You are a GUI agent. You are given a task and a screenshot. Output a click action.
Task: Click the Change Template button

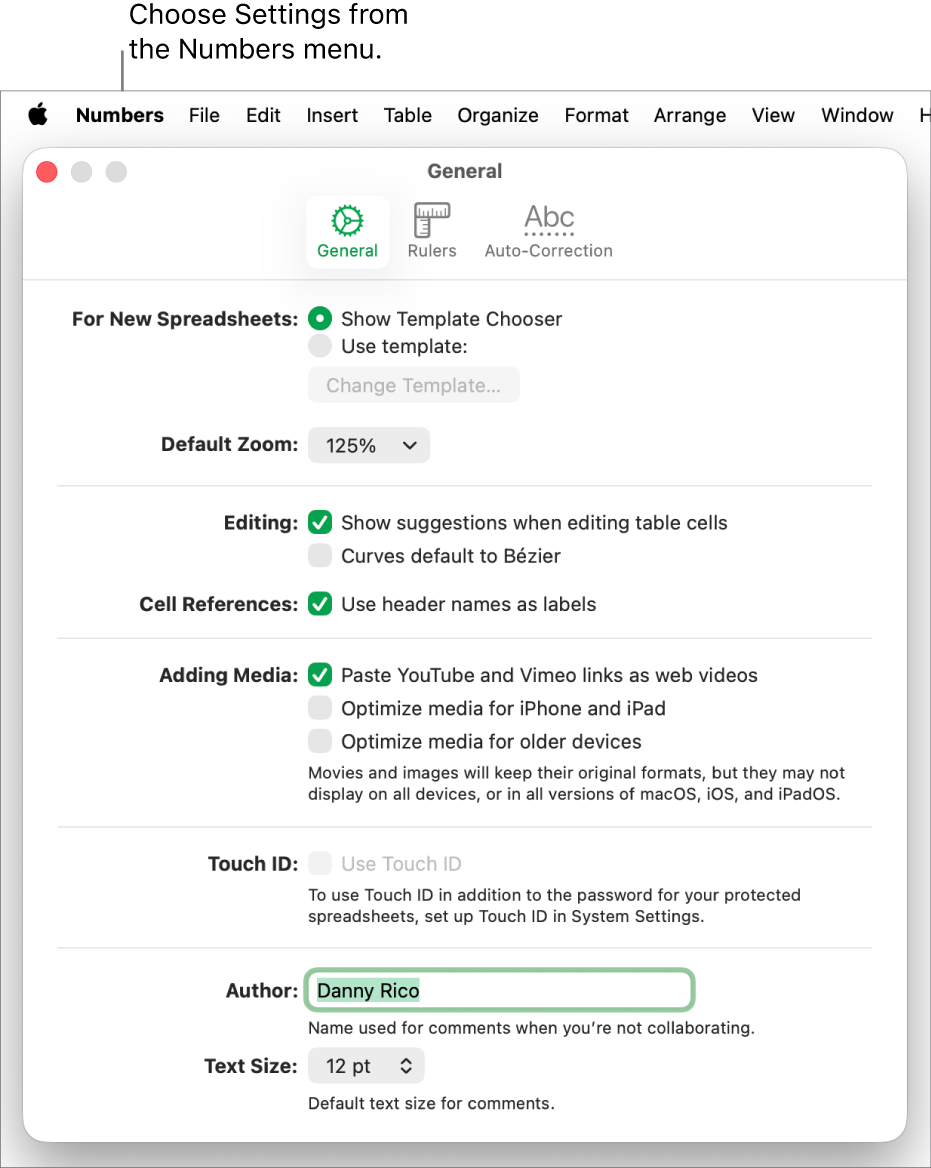point(413,385)
